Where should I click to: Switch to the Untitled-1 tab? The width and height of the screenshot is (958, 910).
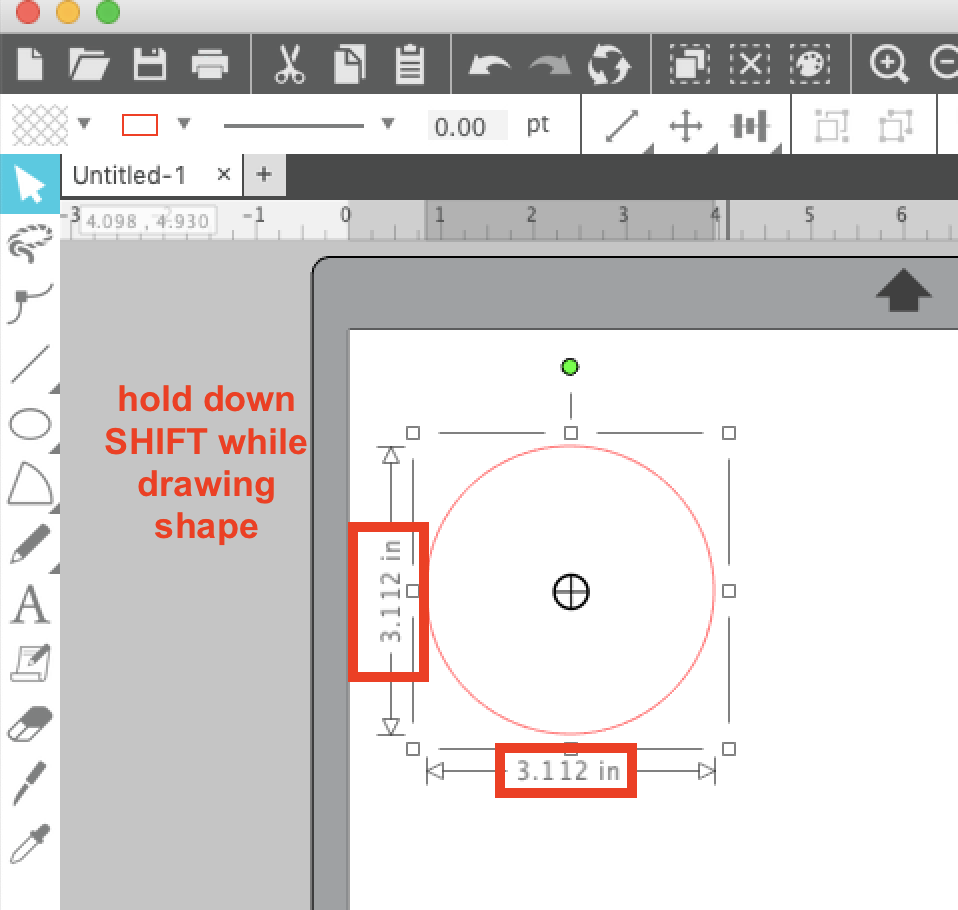click(130, 175)
